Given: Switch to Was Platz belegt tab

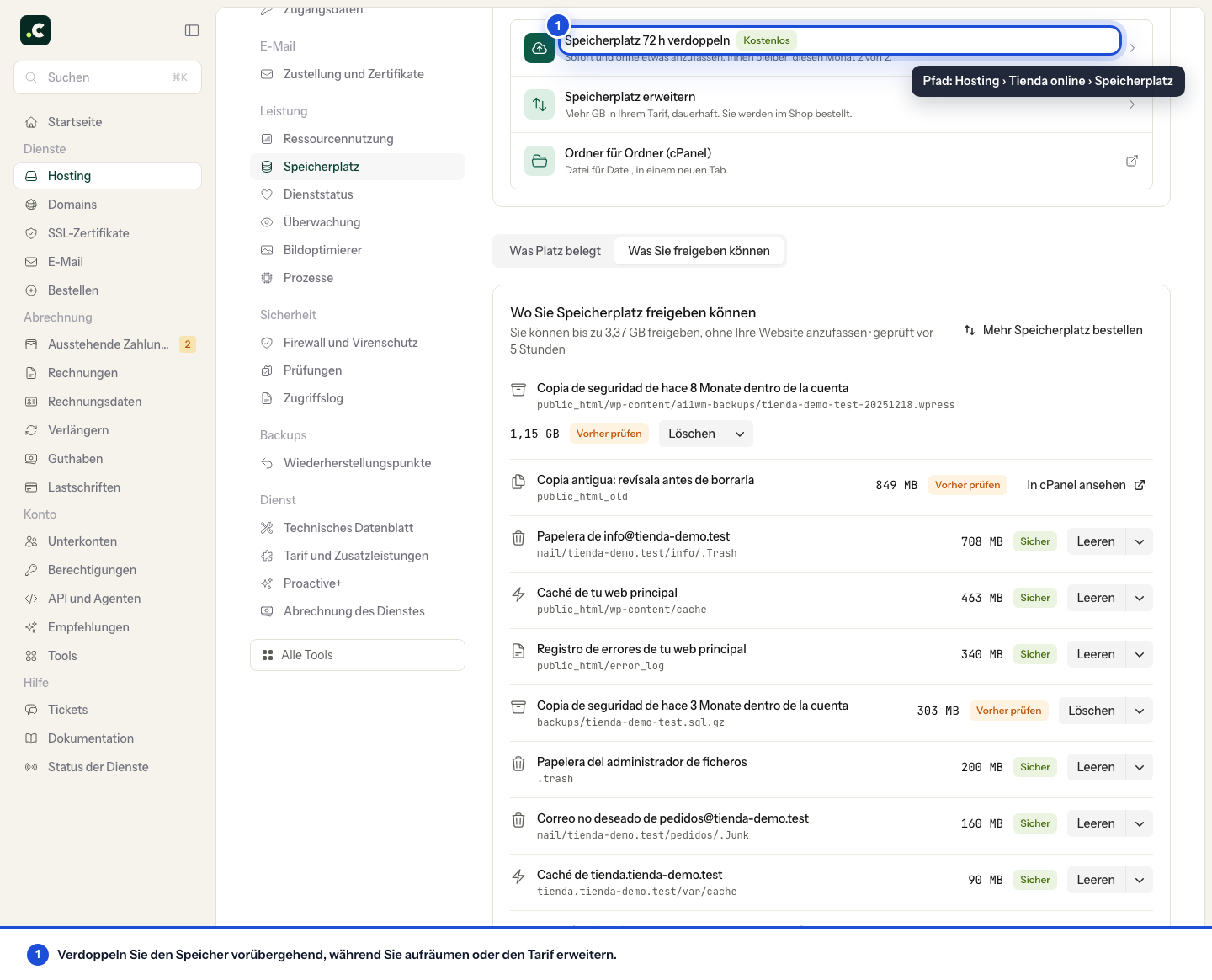Looking at the screenshot, I should tap(555, 251).
